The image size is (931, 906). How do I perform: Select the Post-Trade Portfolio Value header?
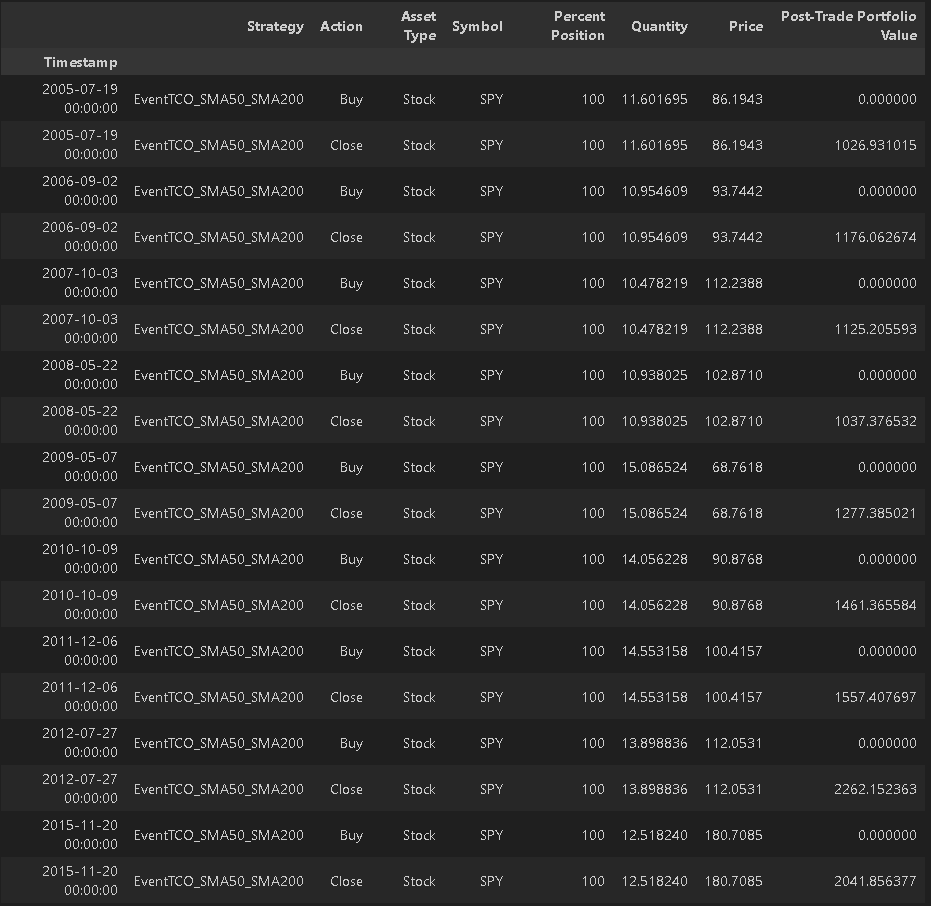click(848, 26)
